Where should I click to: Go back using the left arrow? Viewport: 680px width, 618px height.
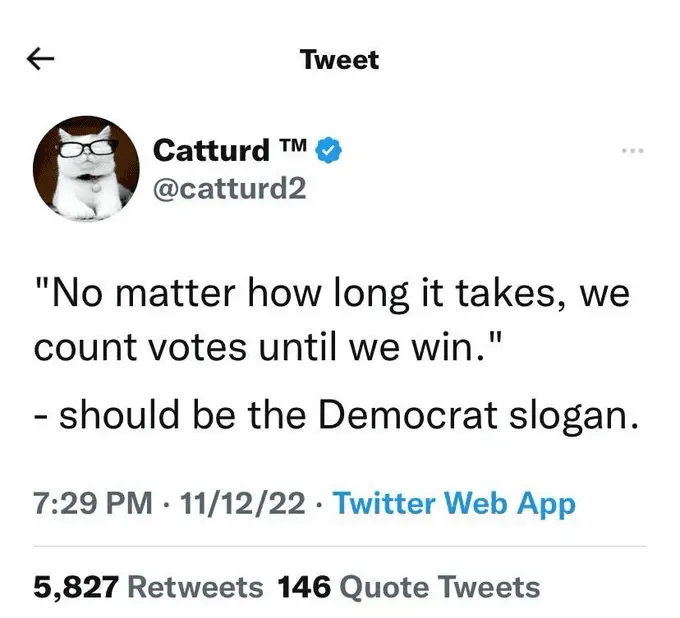(41, 60)
